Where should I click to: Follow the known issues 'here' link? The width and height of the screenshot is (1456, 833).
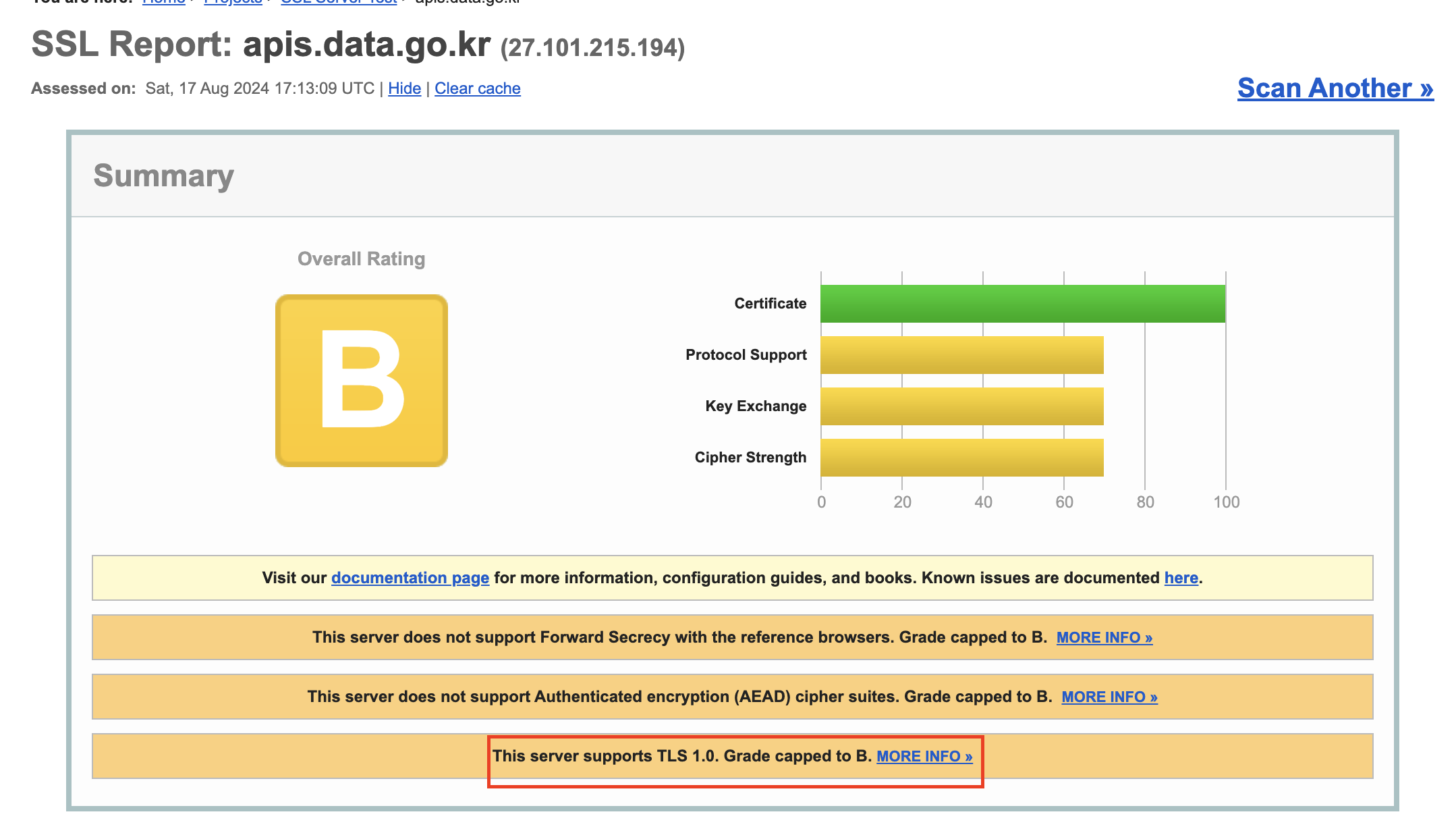1181,578
